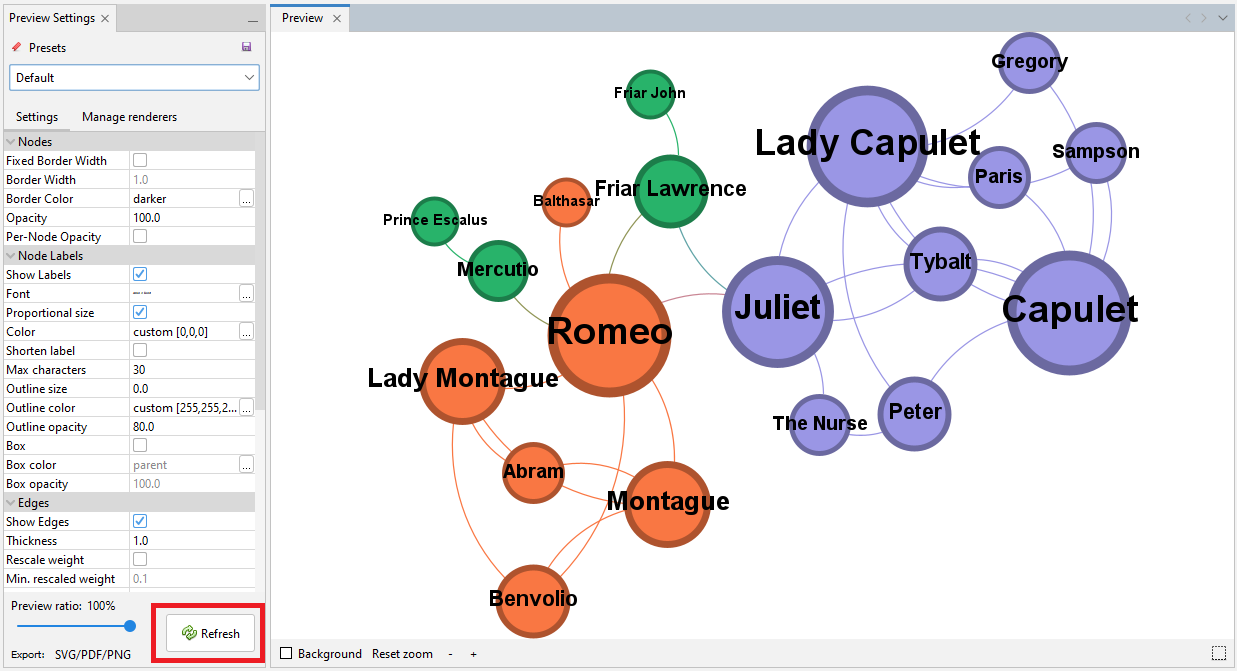Enable the Fixed Border Width checkbox
Viewport: 1237px width, 671px height.
click(x=140, y=161)
